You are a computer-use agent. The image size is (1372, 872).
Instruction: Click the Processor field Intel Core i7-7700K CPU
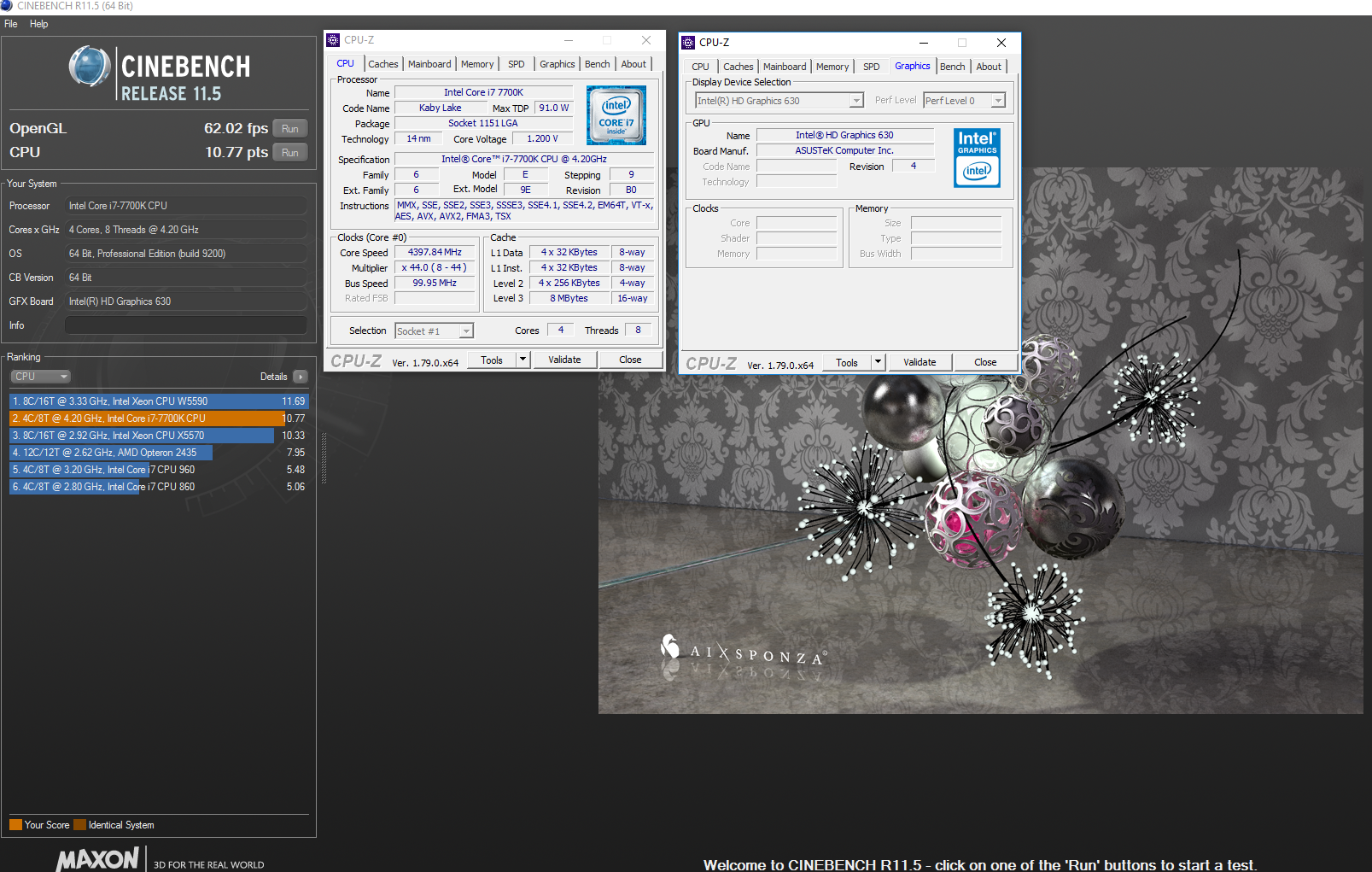[x=186, y=206]
